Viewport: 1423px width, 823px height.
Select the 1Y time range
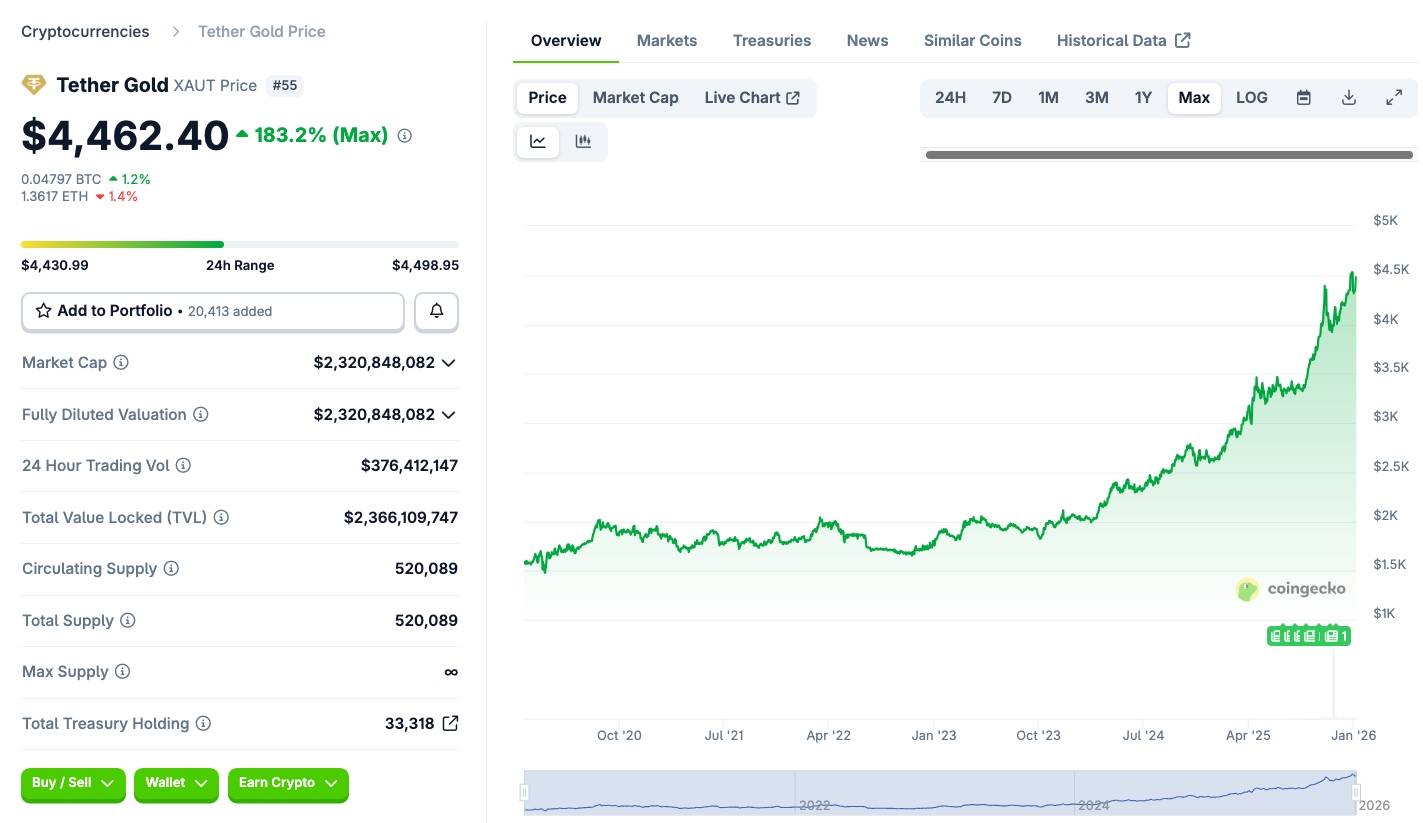click(x=1143, y=97)
